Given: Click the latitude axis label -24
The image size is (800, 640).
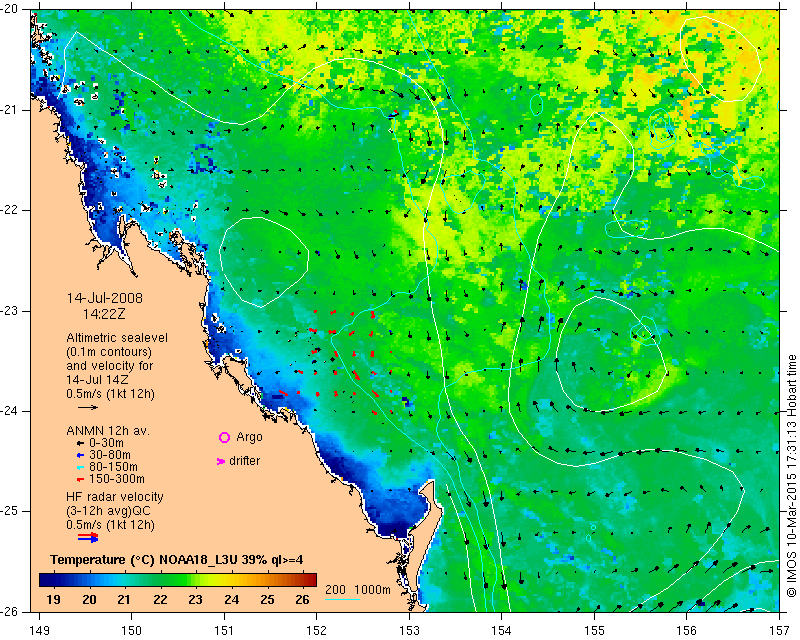Looking at the screenshot, I should pos(10,411).
